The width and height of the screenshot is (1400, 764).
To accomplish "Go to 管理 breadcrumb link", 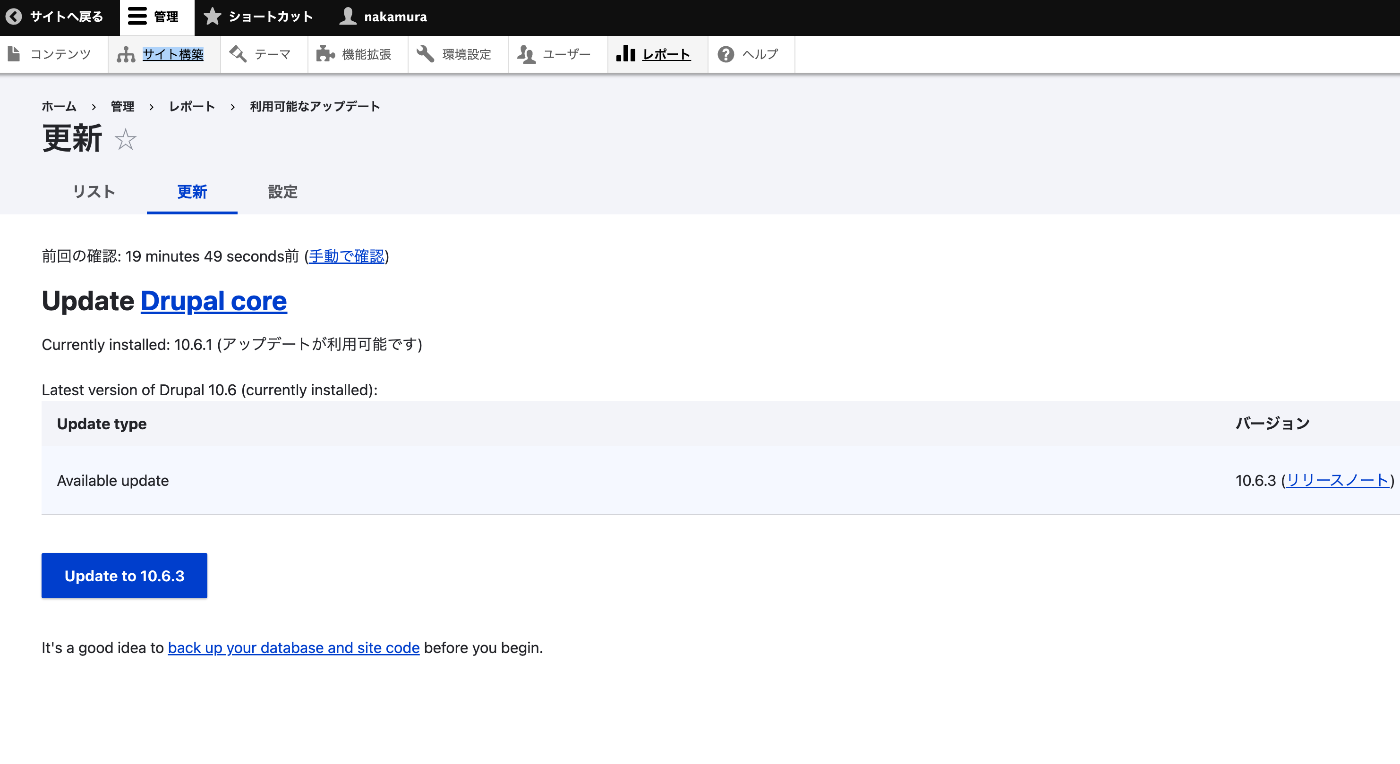I will (122, 106).
